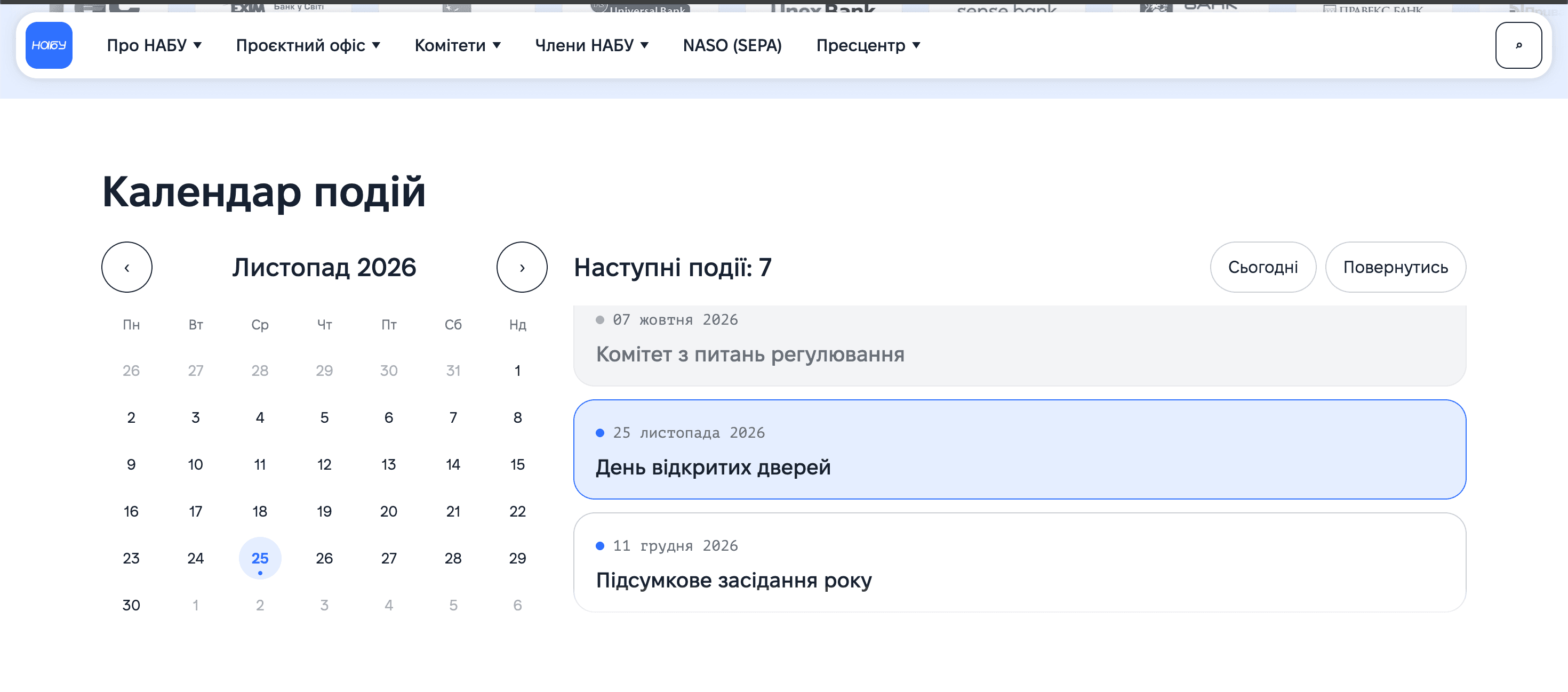Open event Підсумкове засідання року

tap(1020, 563)
